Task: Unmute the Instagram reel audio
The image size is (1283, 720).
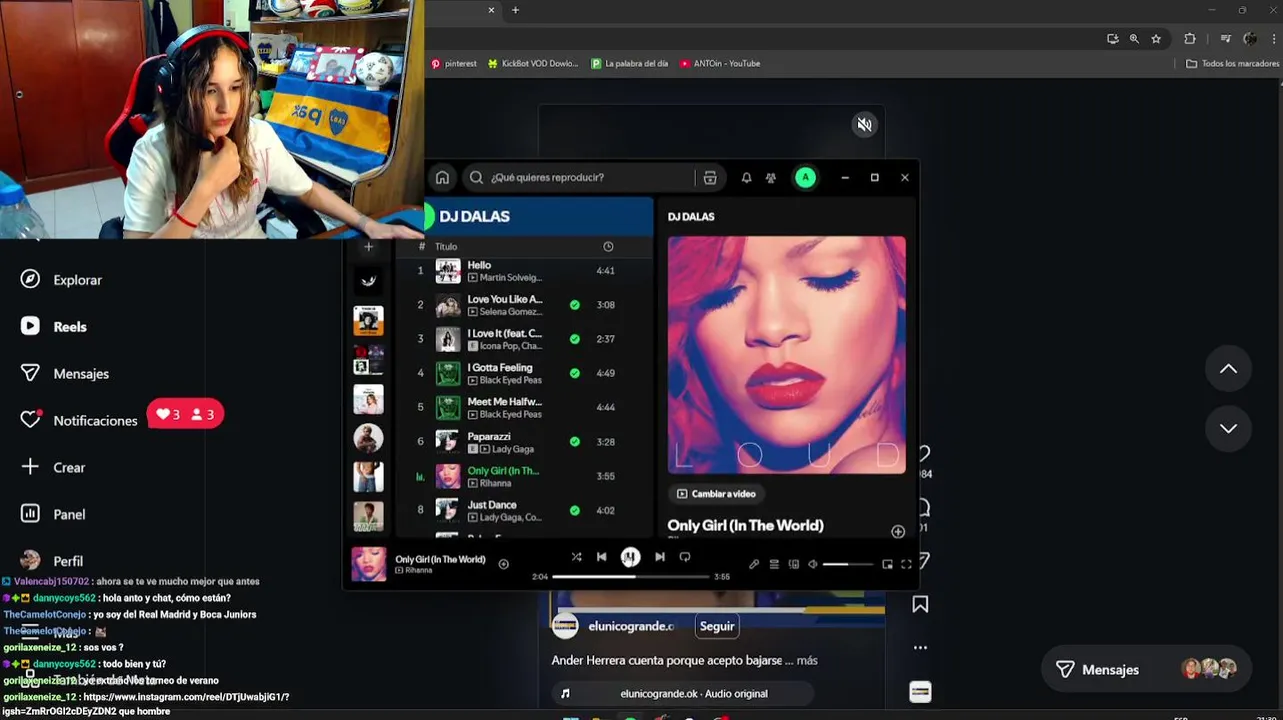Action: click(x=864, y=125)
